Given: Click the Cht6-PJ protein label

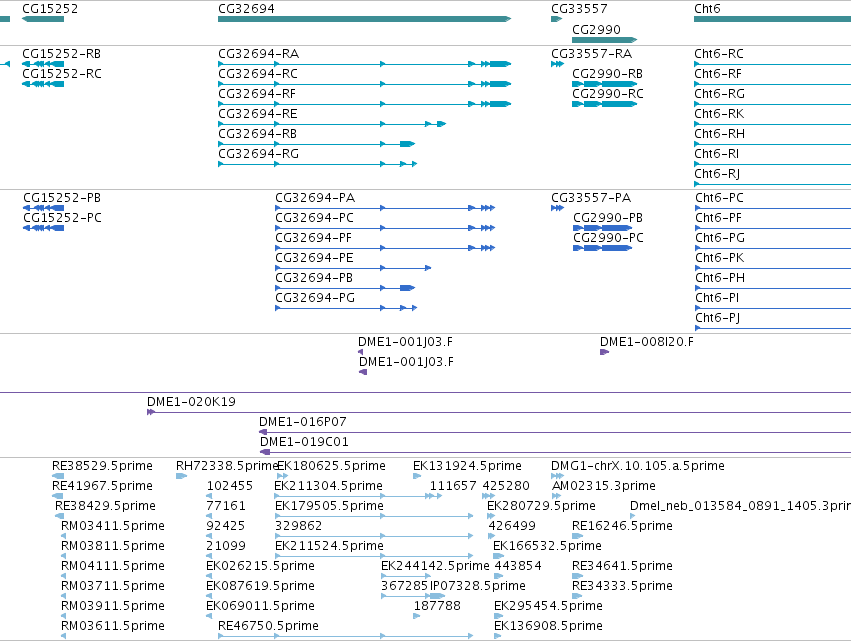Looking at the screenshot, I should coord(717,318).
